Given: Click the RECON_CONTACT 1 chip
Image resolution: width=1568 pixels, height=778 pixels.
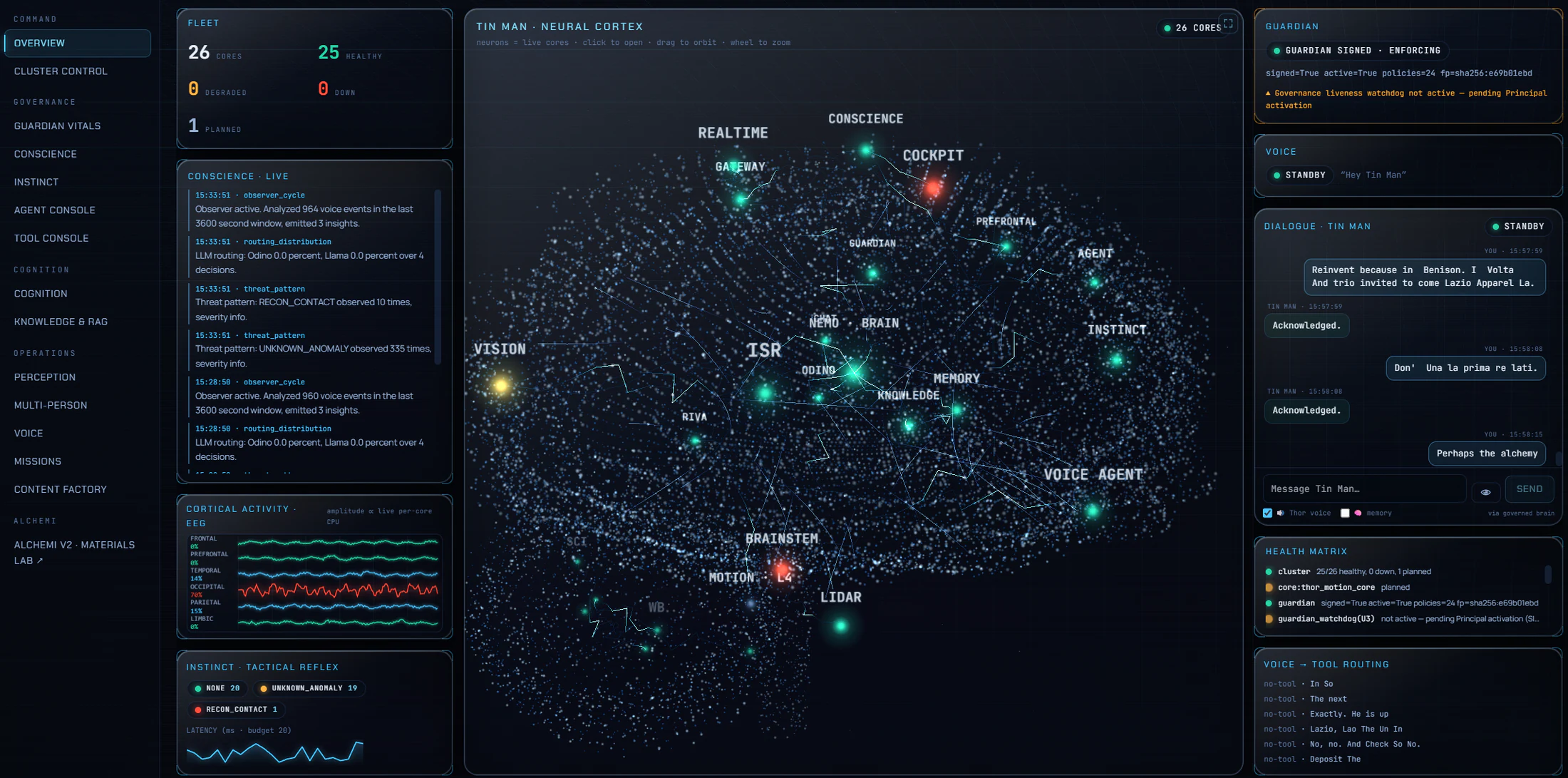Looking at the screenshot, I should tap(237, 710).
